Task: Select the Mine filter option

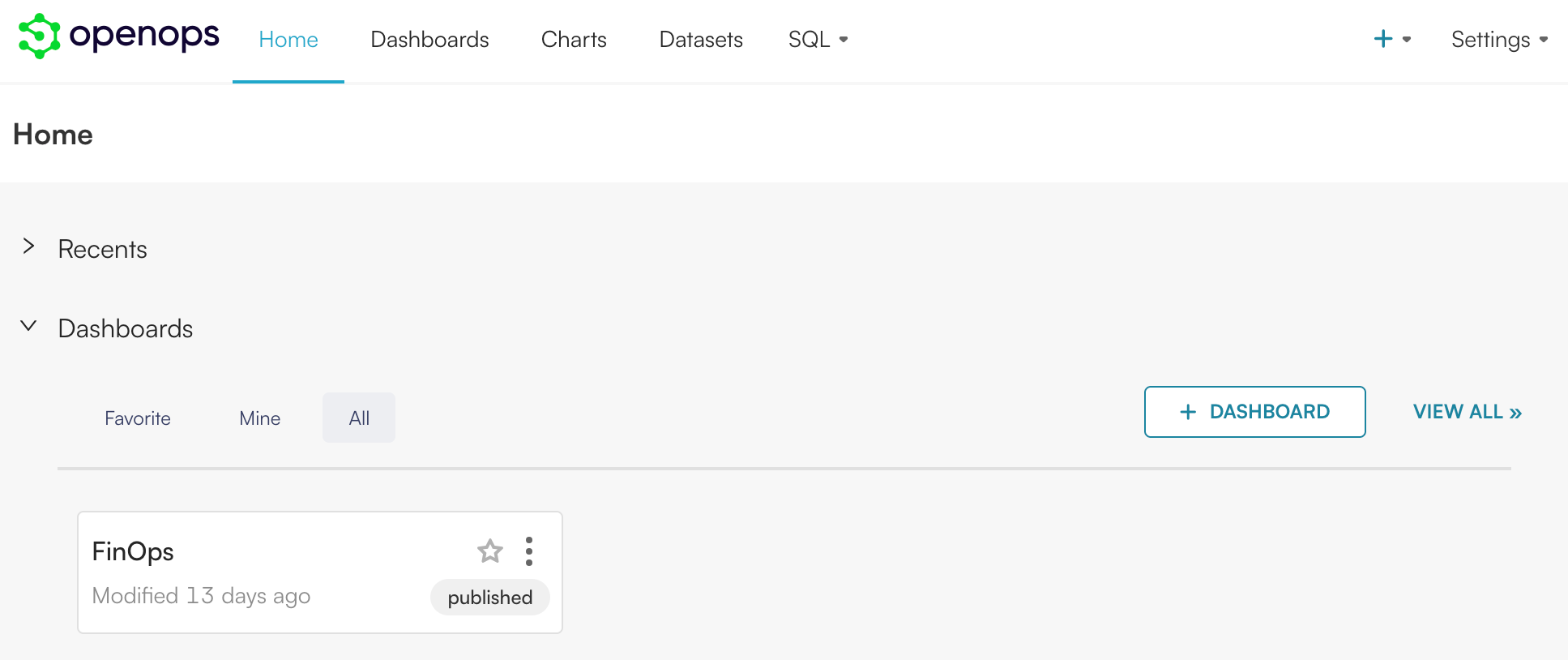Action: click(259, 418)
